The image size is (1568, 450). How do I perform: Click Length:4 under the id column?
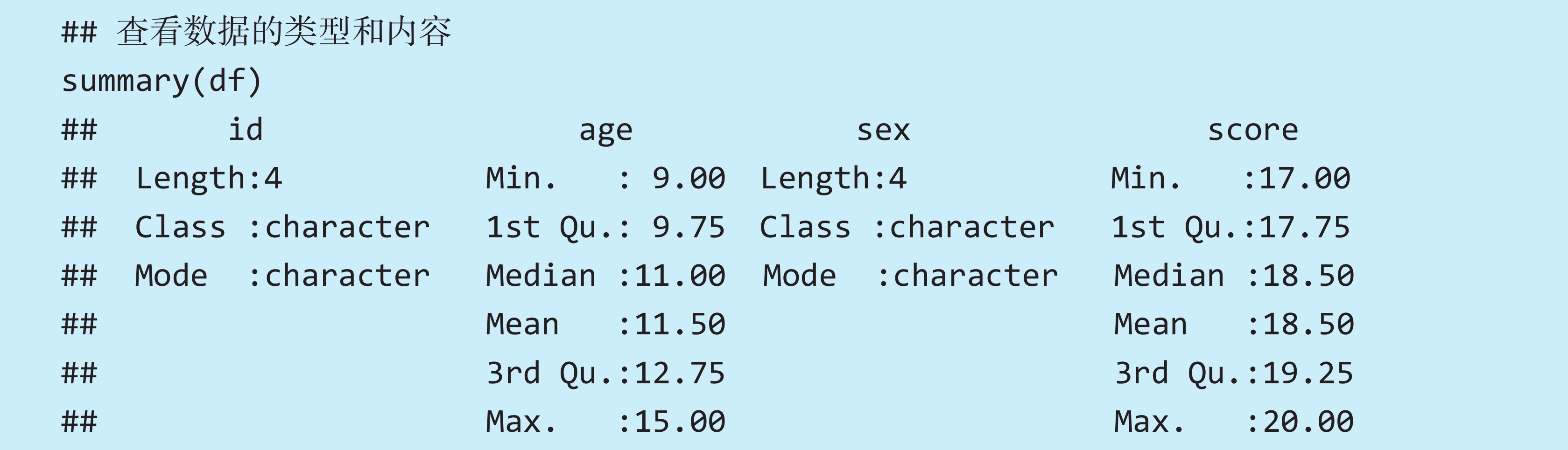(x=208, y=178)
